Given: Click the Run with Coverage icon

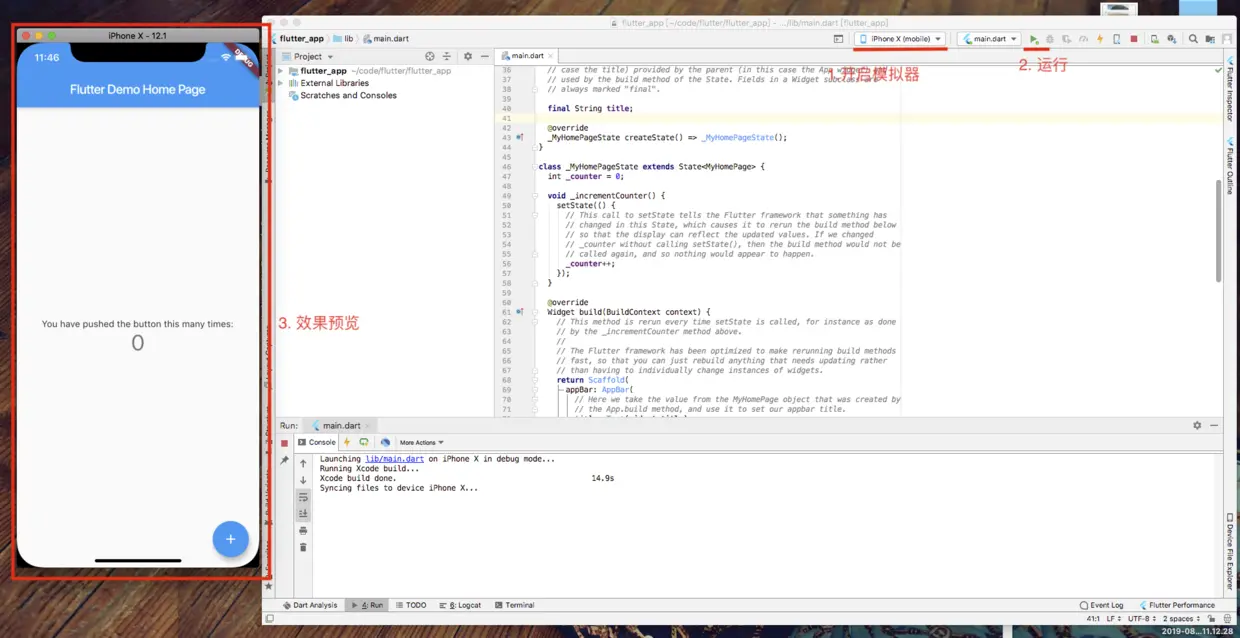Looking at the screenshot, I should tap(1067, 39).
